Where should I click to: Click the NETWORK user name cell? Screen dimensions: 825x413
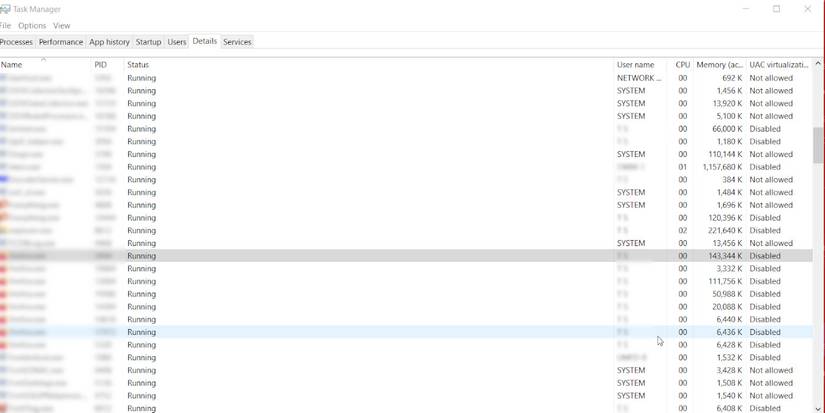639,78
